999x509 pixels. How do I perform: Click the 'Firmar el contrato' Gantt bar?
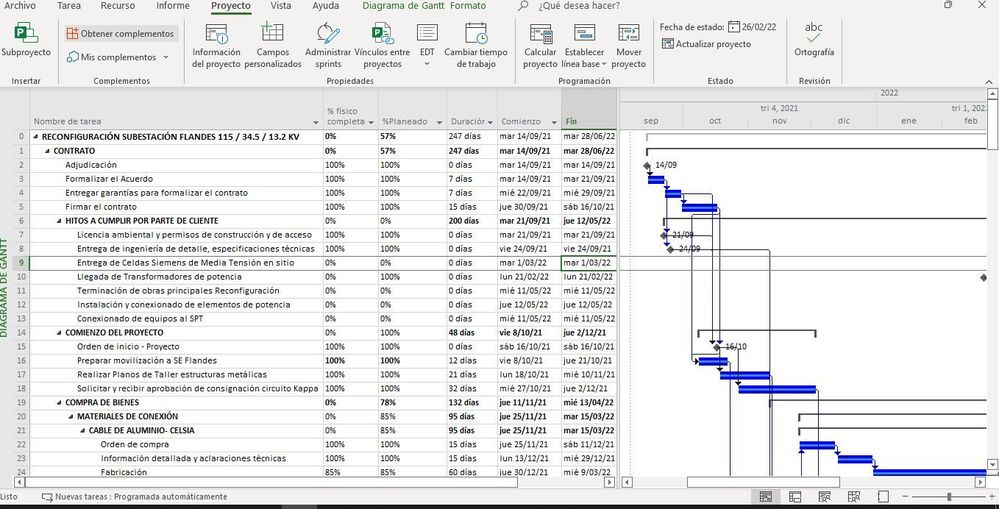(700, 207)
